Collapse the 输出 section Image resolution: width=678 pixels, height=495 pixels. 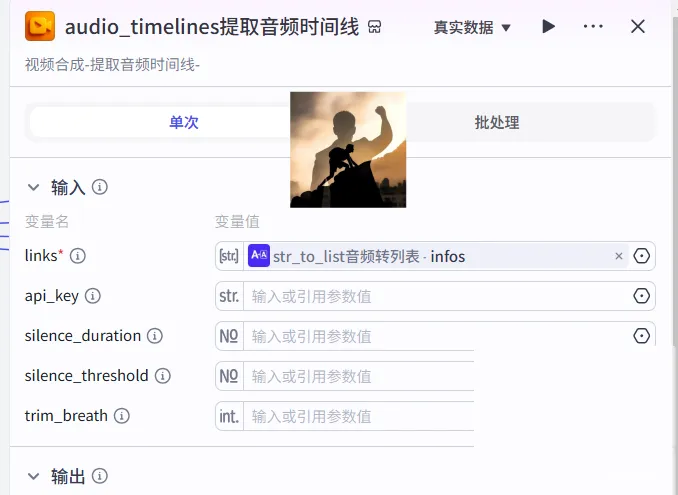33,476
